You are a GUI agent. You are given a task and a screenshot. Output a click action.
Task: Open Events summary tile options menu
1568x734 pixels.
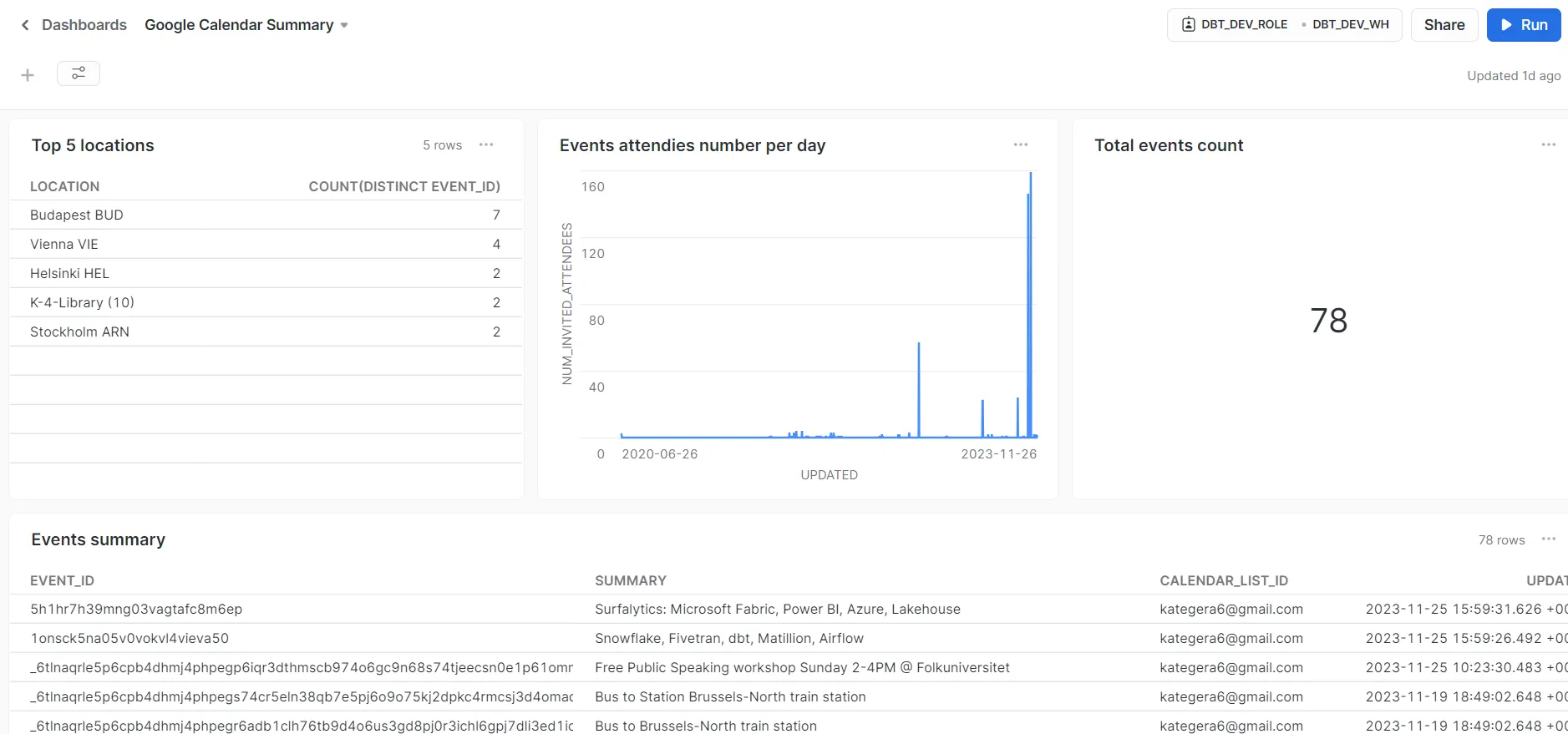pyautogui.click(x=1549, y=539)
